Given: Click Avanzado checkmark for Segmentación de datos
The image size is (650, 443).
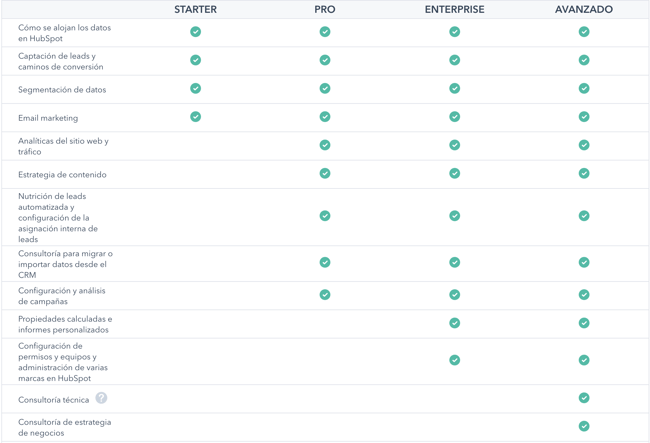Looking at the screenshot, I should (584, 88).
